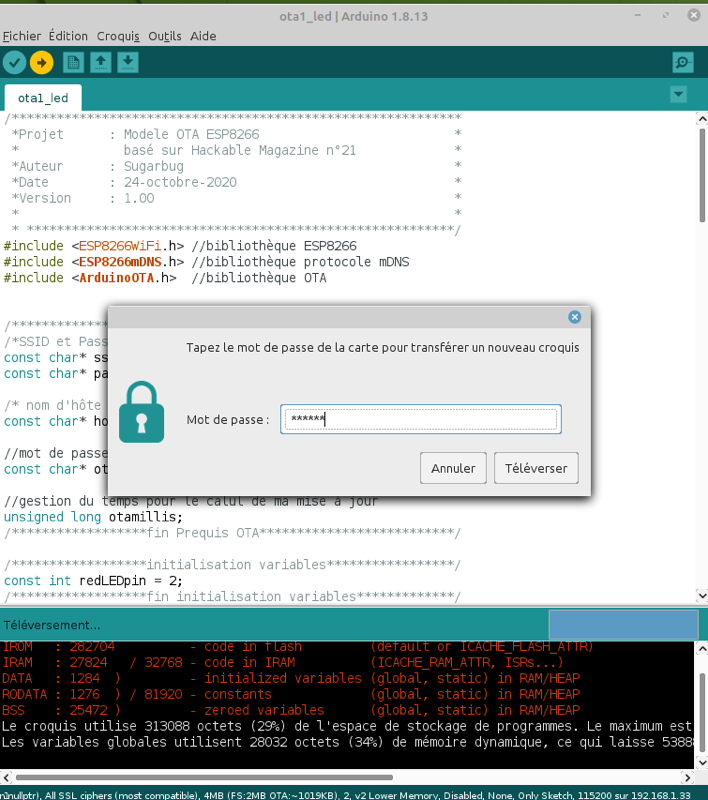Open the Aide menu

(203, 36)
